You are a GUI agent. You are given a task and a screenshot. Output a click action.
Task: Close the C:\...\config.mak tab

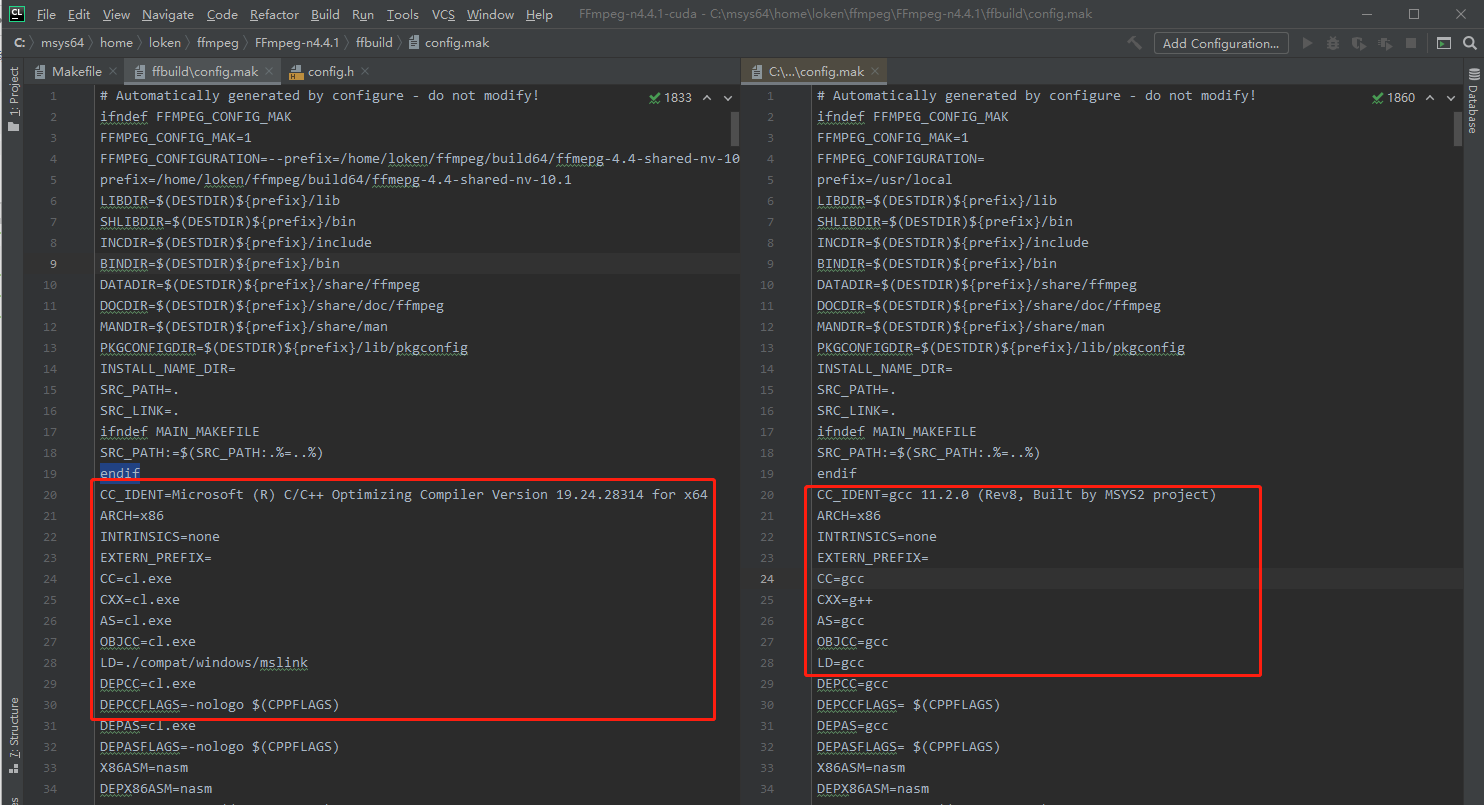click(x=875, y=71)
